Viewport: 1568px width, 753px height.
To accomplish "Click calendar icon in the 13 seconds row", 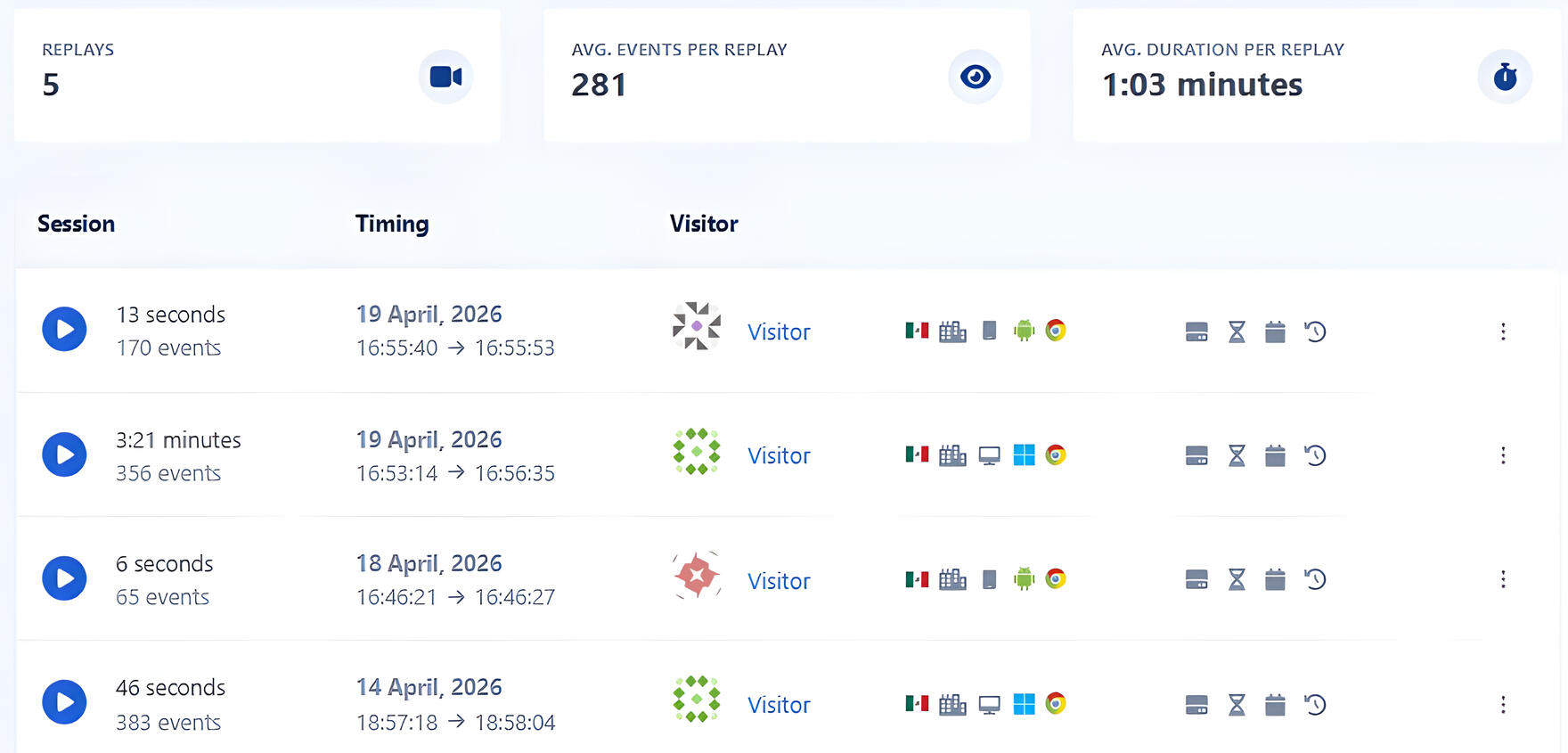I will click(x=1275, y=332).
